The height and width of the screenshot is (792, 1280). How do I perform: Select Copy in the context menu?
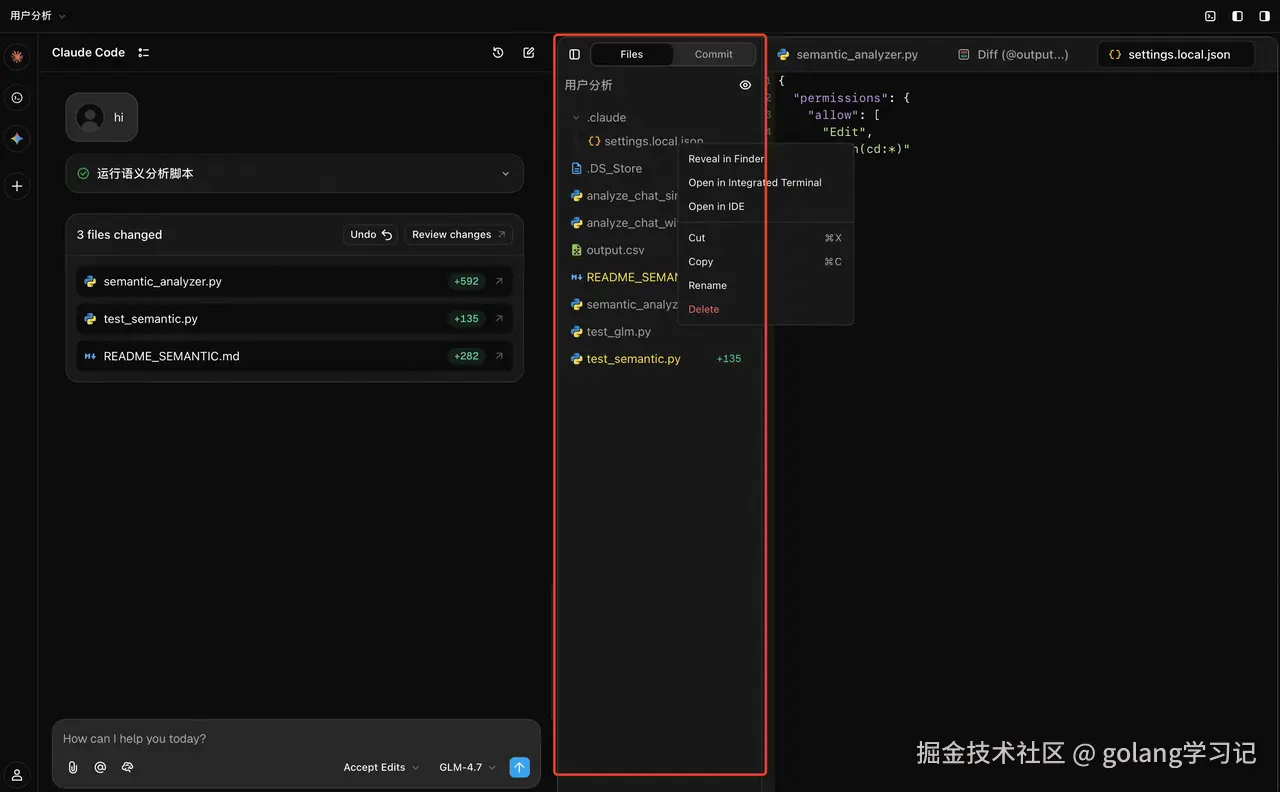765,262
